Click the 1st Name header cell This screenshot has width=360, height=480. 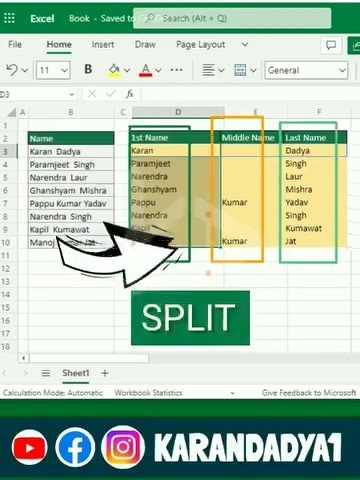[175, 138]
